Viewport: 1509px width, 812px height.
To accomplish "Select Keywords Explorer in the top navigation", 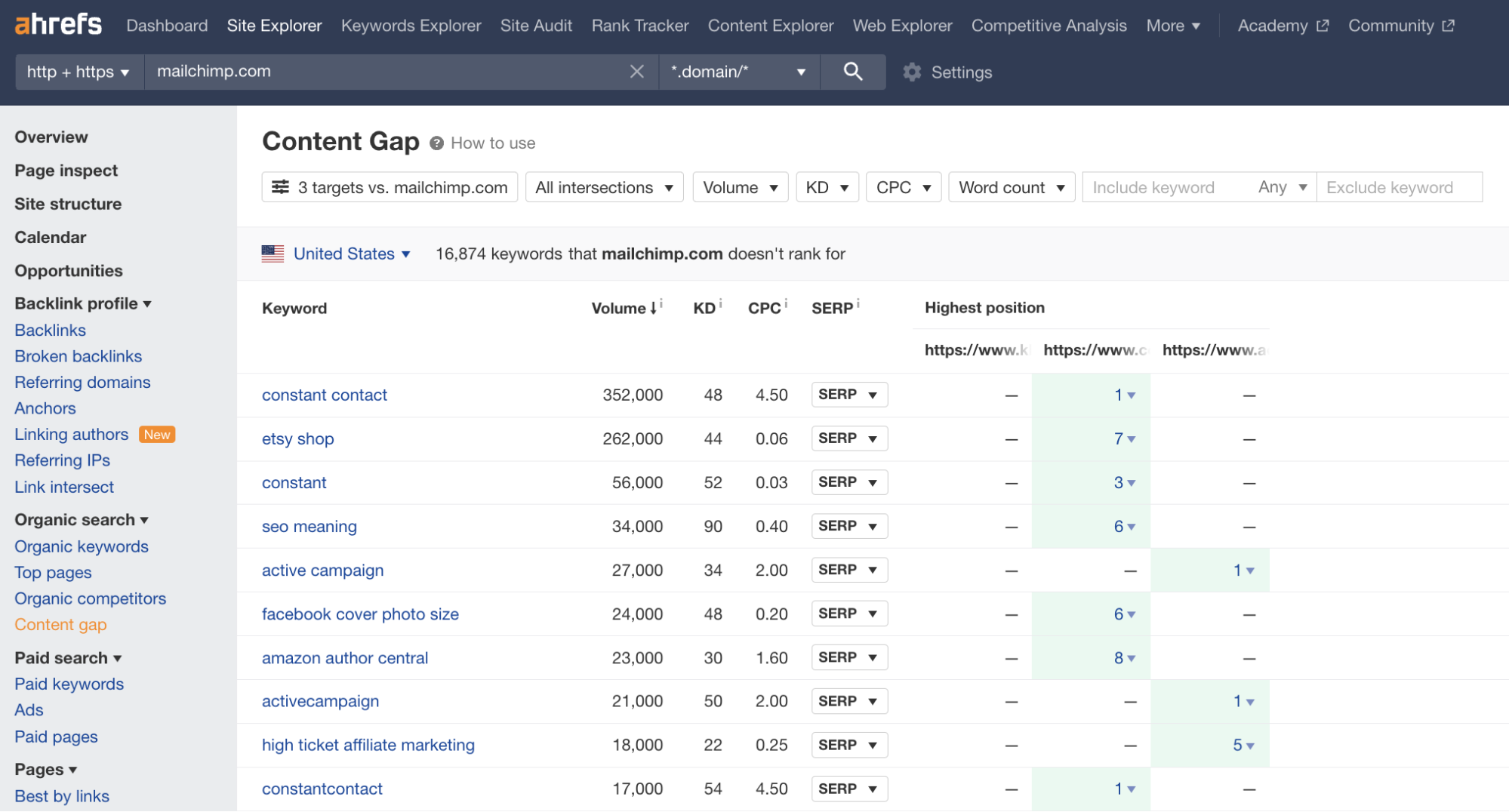I will tap(410, 25).
